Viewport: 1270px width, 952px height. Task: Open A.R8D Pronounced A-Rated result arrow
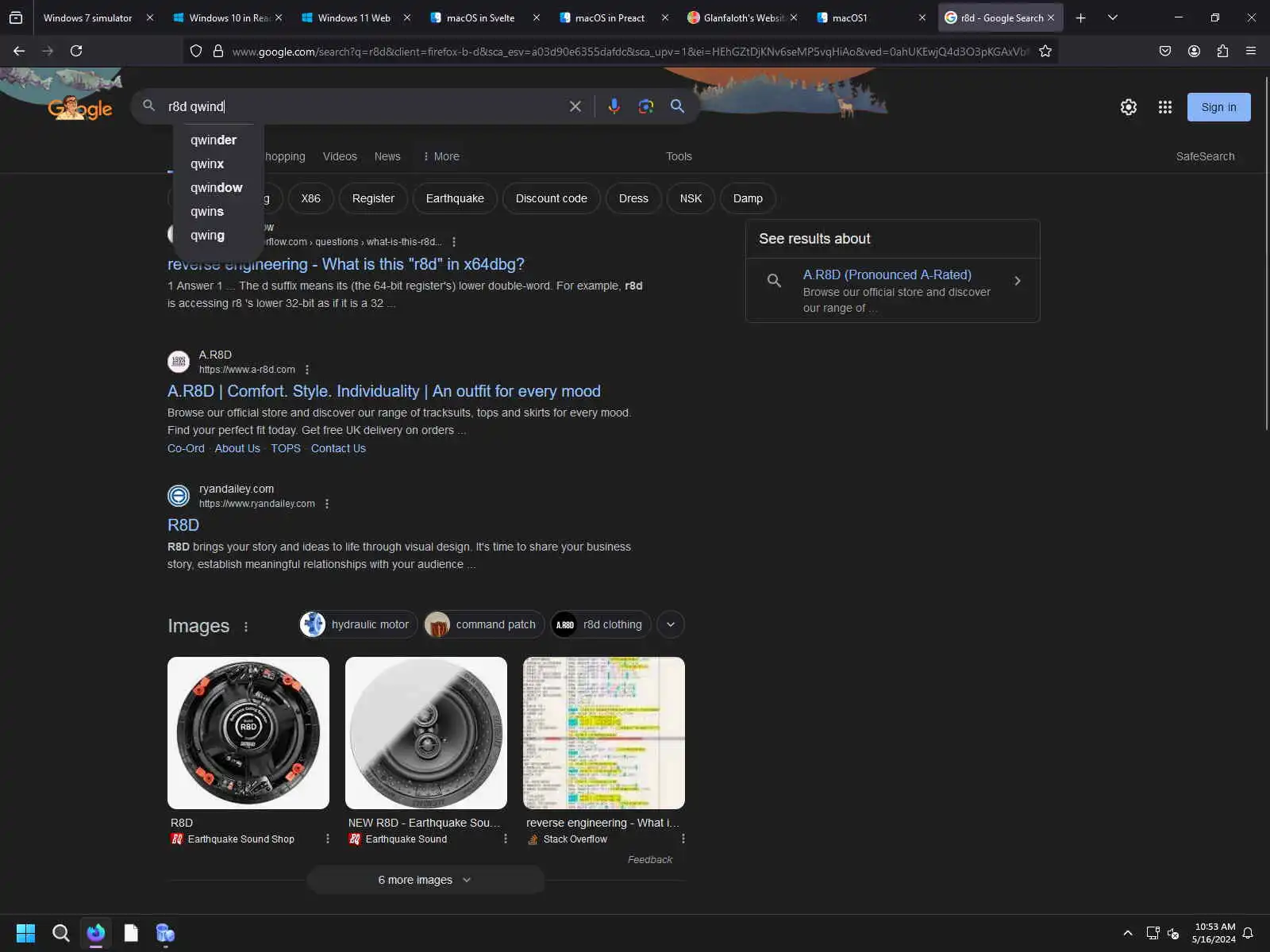coord(1018,281)
